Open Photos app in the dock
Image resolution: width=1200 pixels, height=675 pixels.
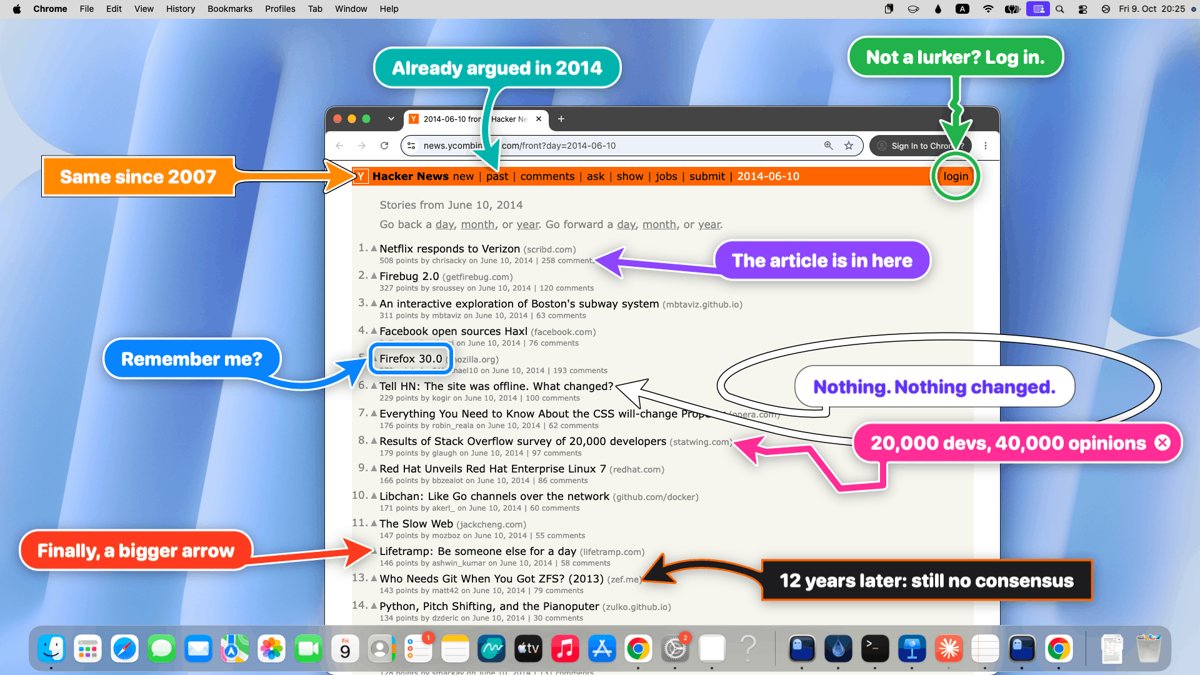(x=272, y=649)
